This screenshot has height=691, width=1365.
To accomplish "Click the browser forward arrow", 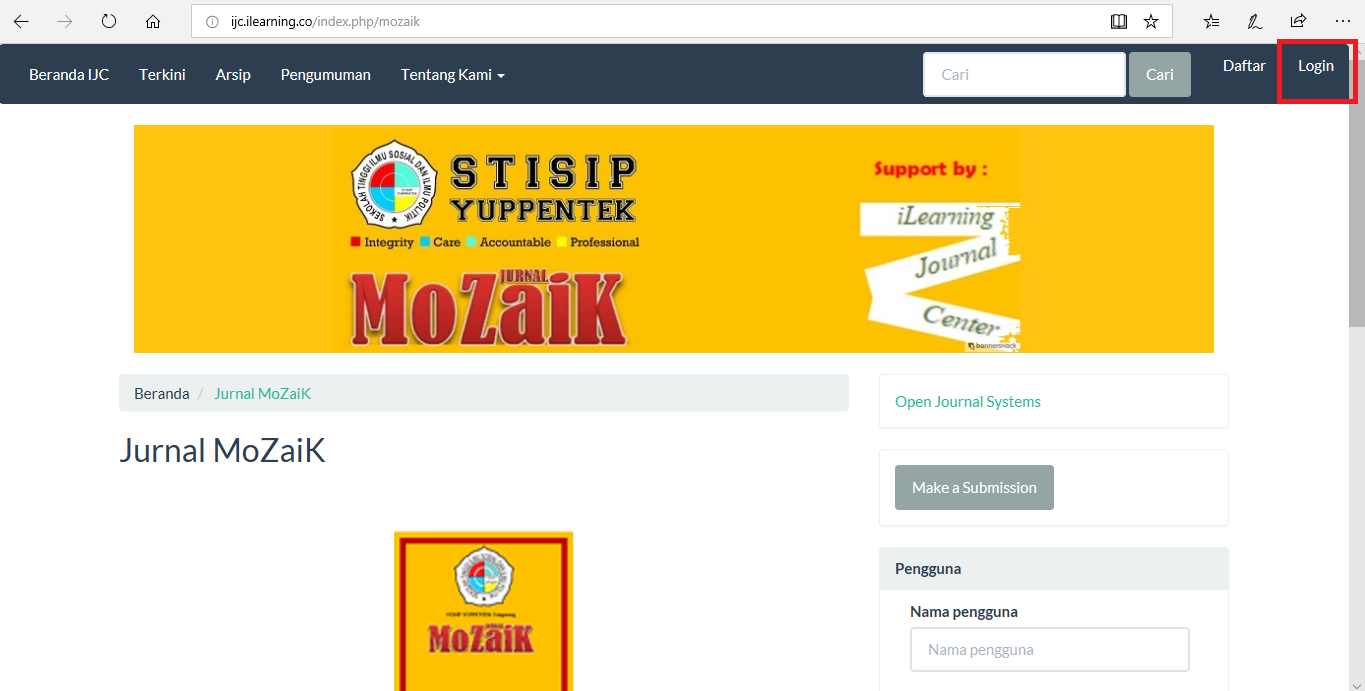I will tap(65, 21).
